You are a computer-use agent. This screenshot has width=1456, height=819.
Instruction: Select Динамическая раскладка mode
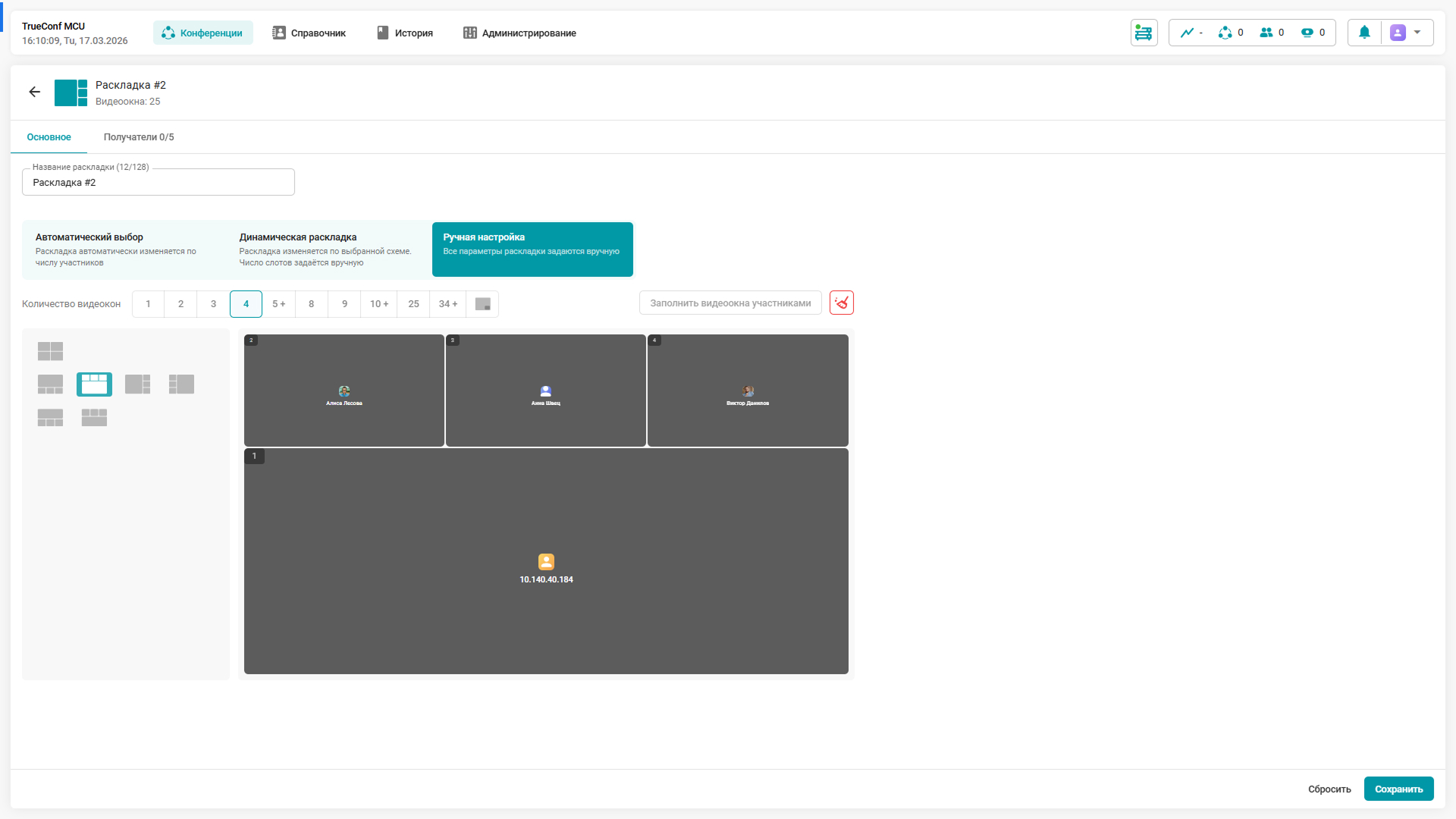coord(328,249)
